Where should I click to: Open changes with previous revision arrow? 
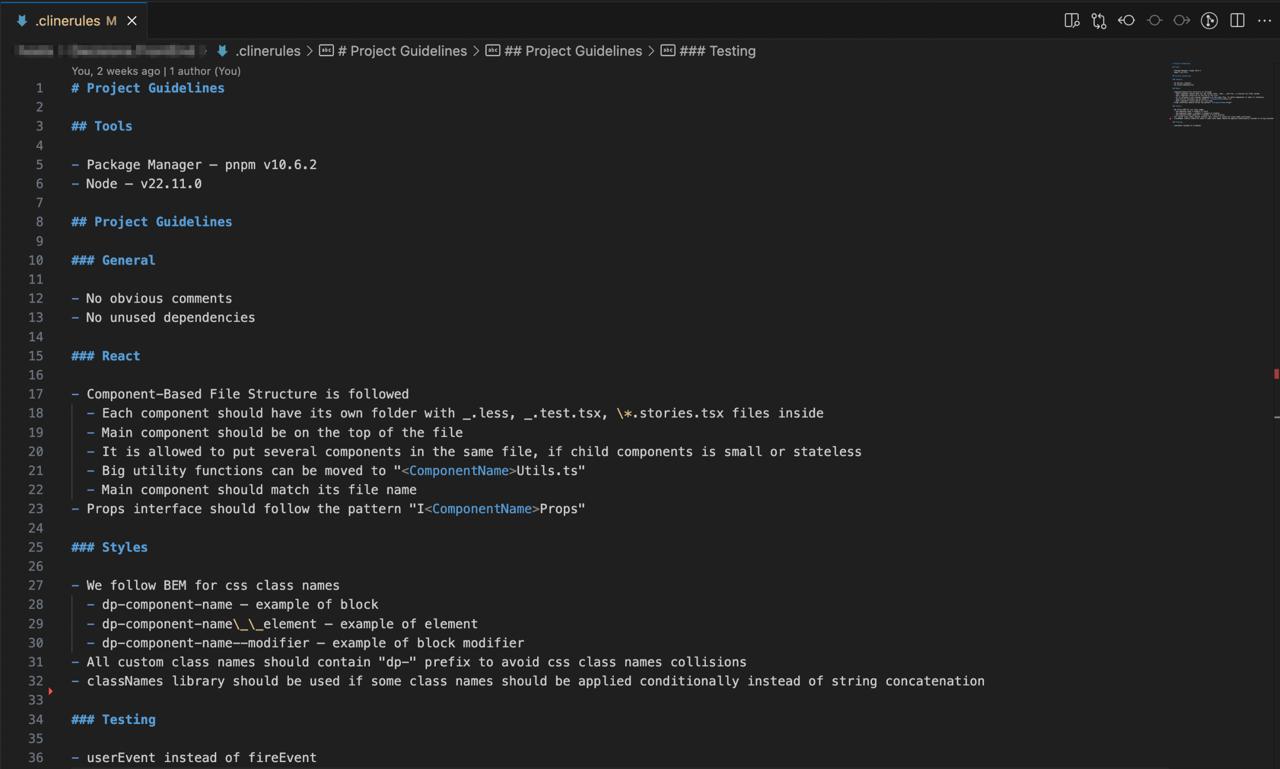coord(1127,20)
